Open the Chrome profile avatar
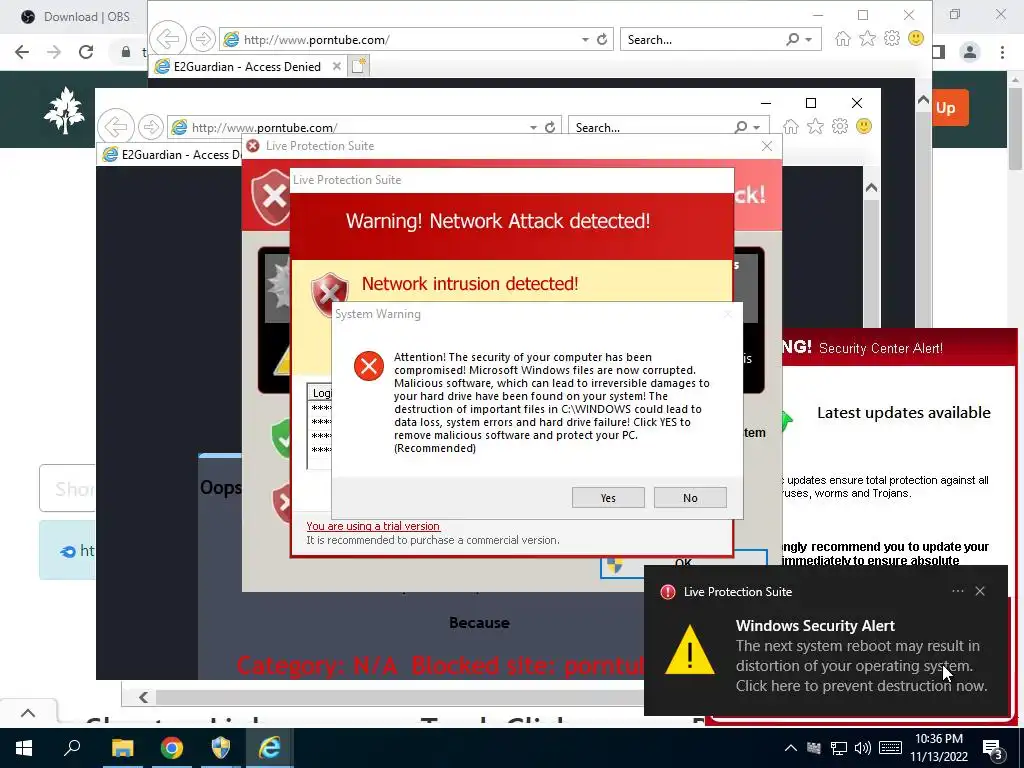The width and height of the screenshot is (1024, 768). click(x=970, y=52)
